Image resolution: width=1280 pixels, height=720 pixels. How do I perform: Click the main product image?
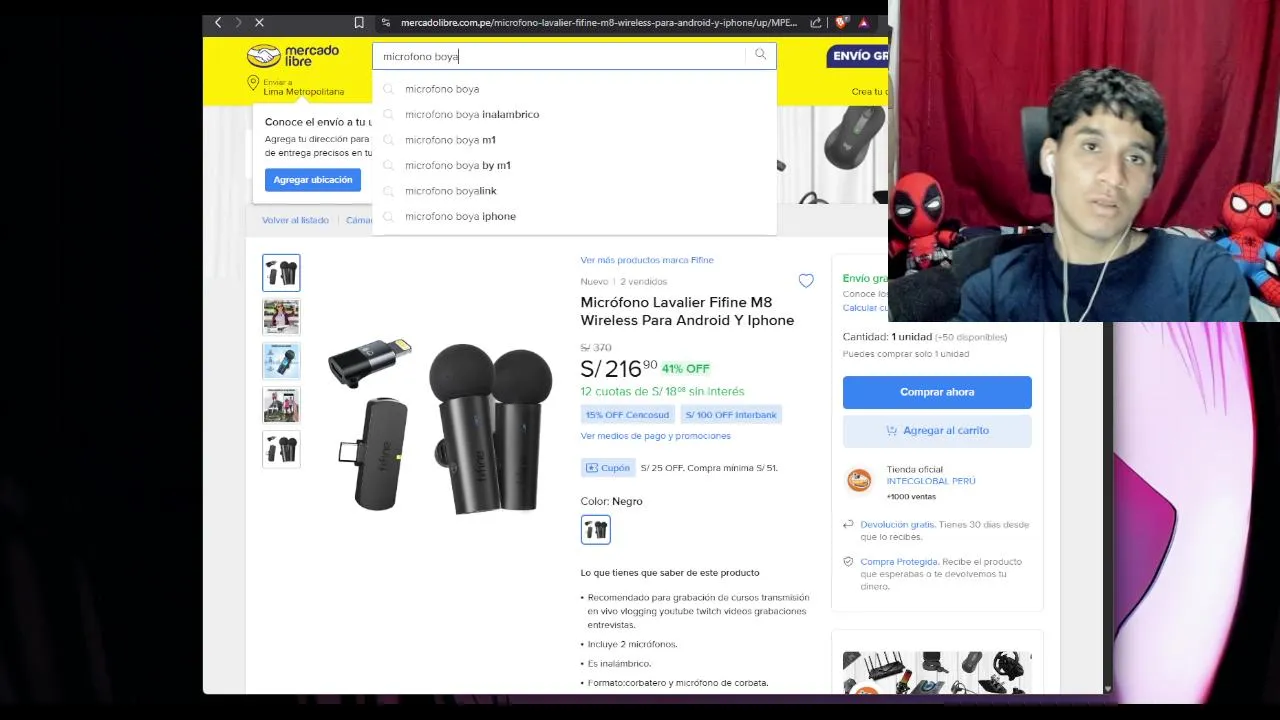click(x=440, y=427)
